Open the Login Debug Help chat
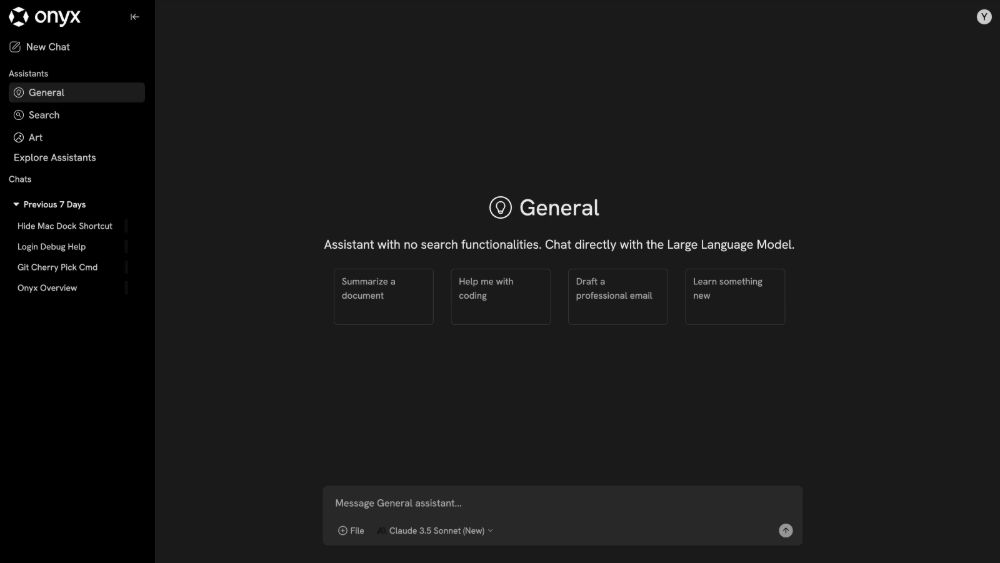1000x563 pixels. point(52,247)
